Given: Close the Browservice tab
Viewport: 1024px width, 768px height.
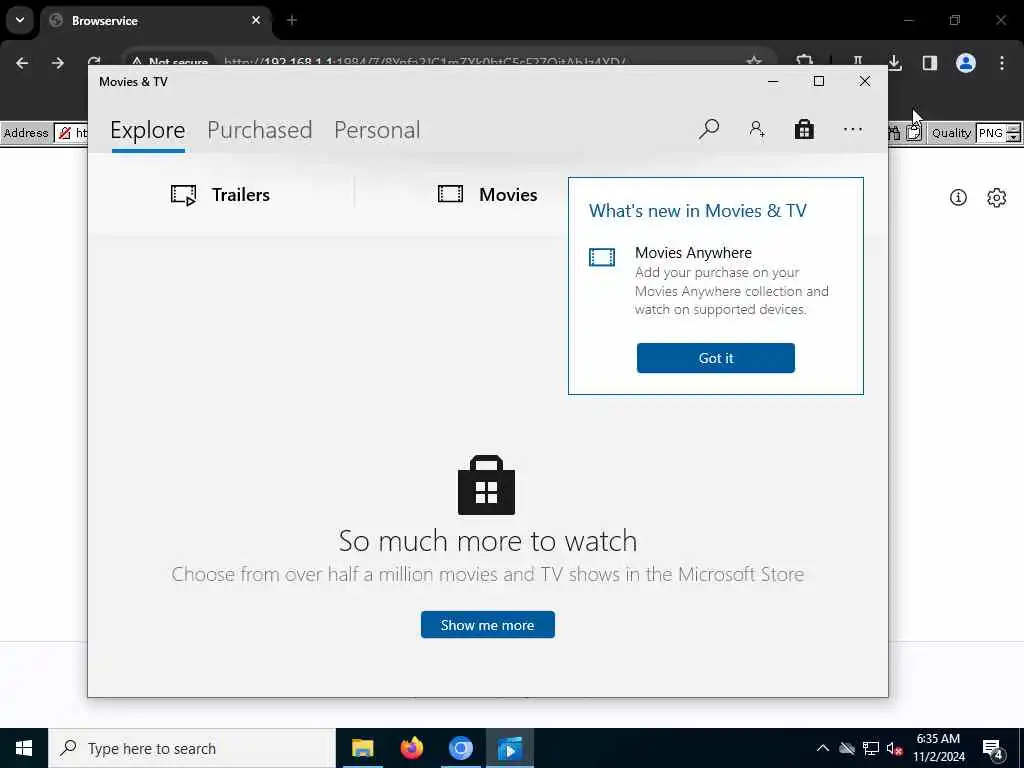Looking at the screenshot, I should coord(256,20).
